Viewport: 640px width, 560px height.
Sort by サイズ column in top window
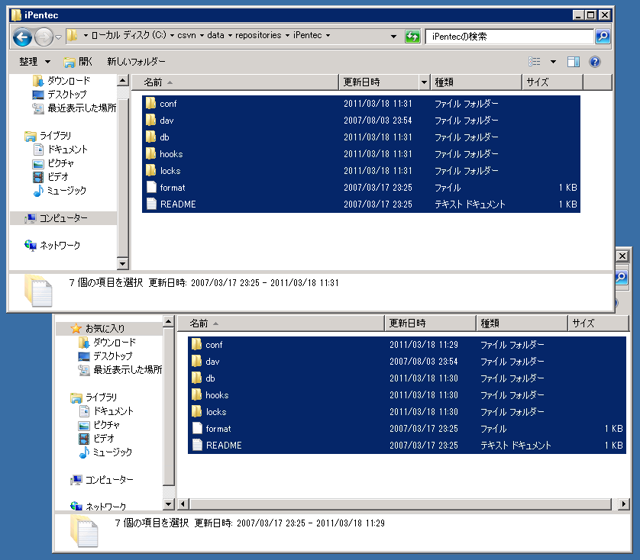pos(552,82)
